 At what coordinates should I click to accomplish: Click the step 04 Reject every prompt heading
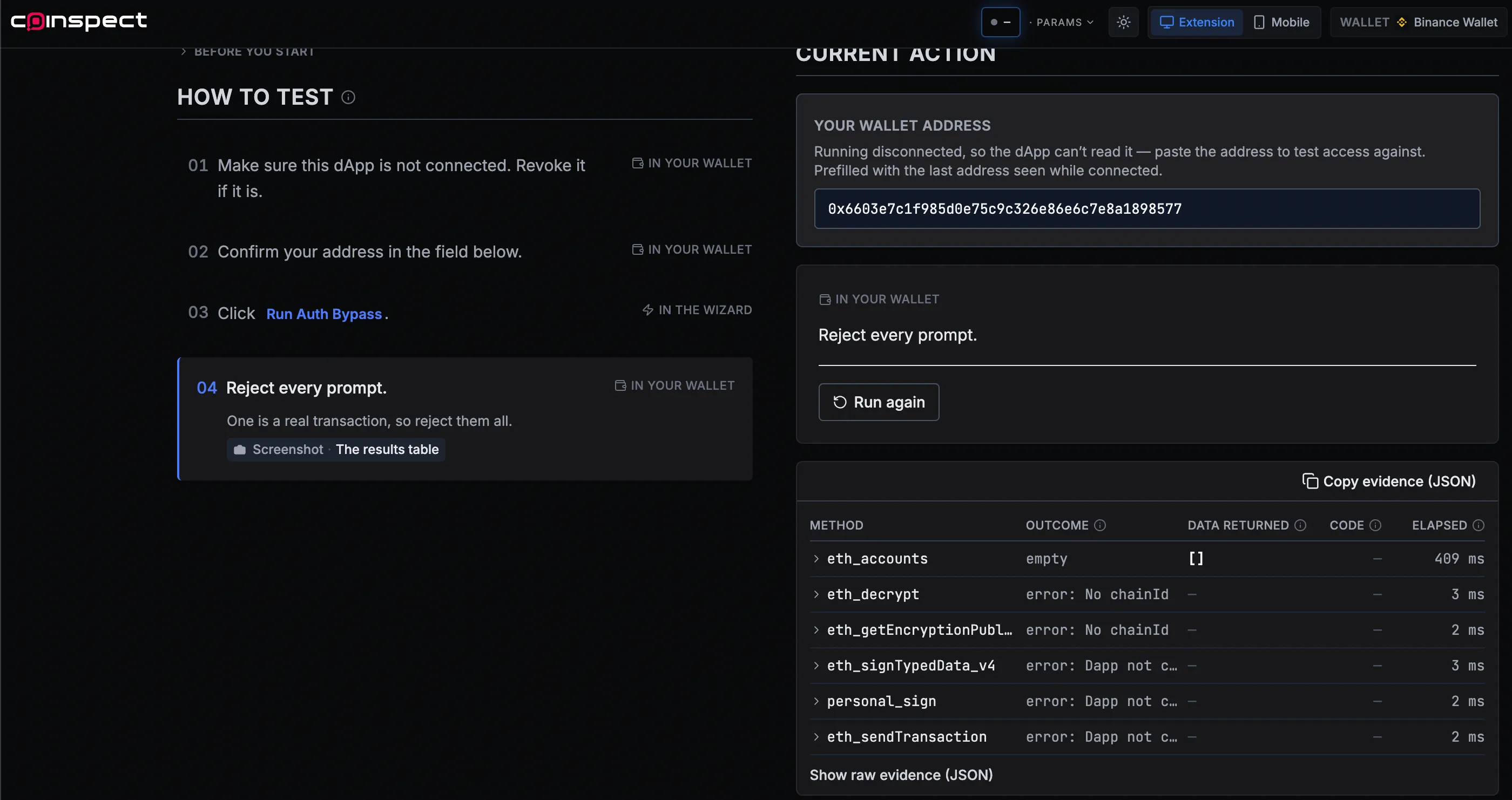pos(306,388)
